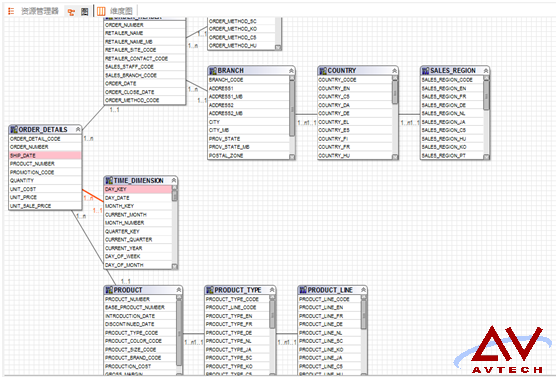Switch to the 维度图 dimension map tab

point(121,11)
